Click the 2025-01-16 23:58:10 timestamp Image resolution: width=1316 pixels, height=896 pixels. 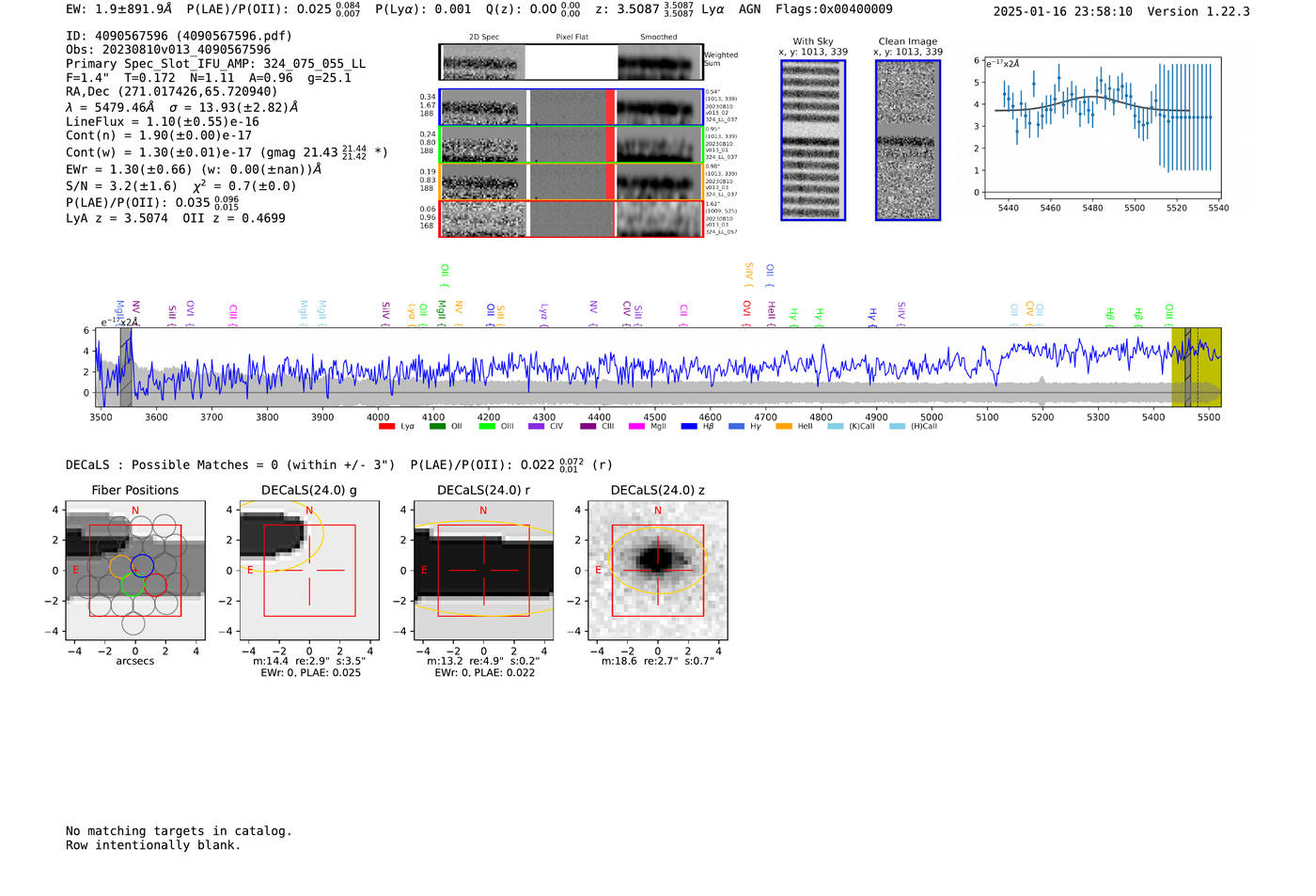point(1063,11)
